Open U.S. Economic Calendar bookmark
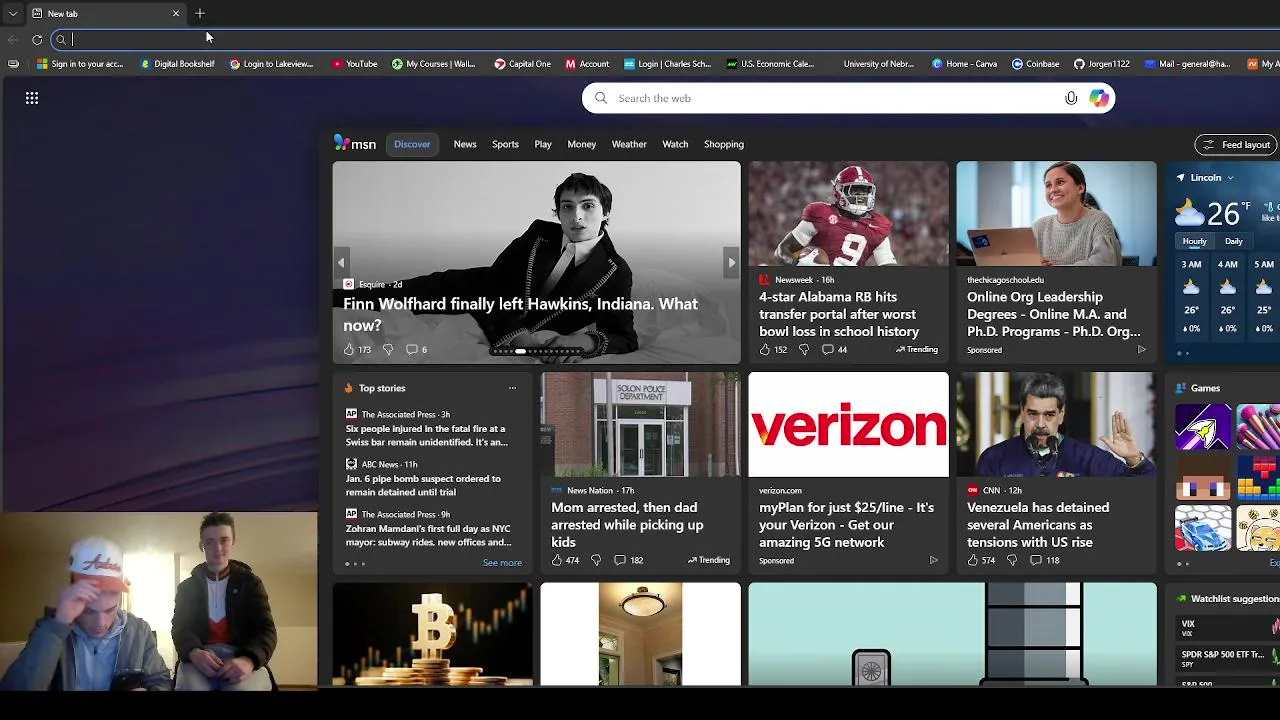The image size is (1280, 720). tap(770, 64)
